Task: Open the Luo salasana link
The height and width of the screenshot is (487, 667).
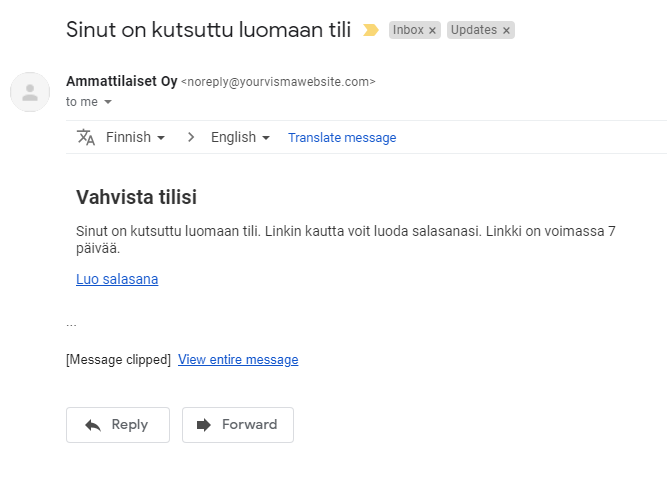Action: [117, 279]
